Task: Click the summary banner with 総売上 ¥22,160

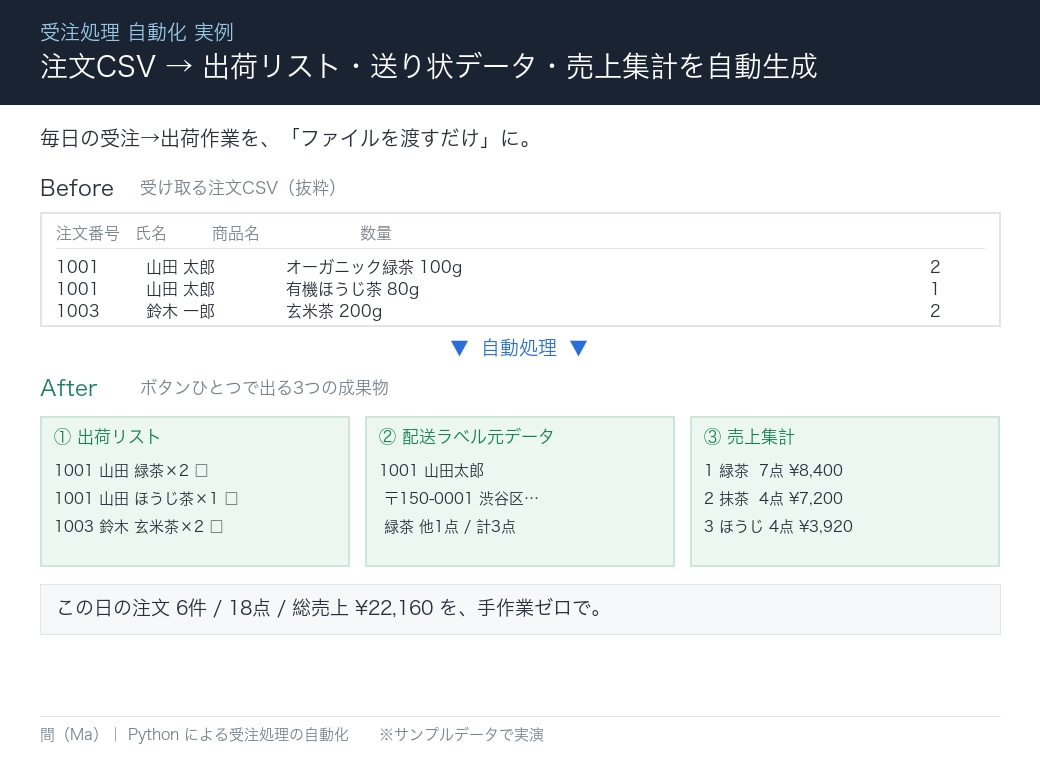Action: [x=520, y=609]
